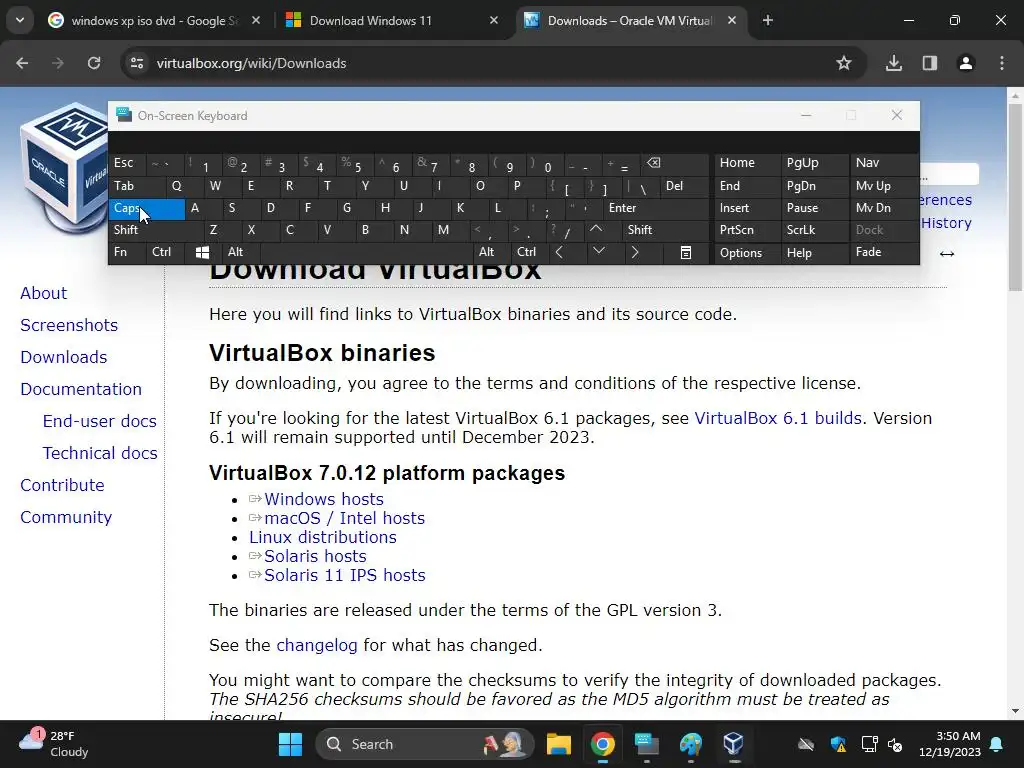Click the Enter key on keyboard

656,208
